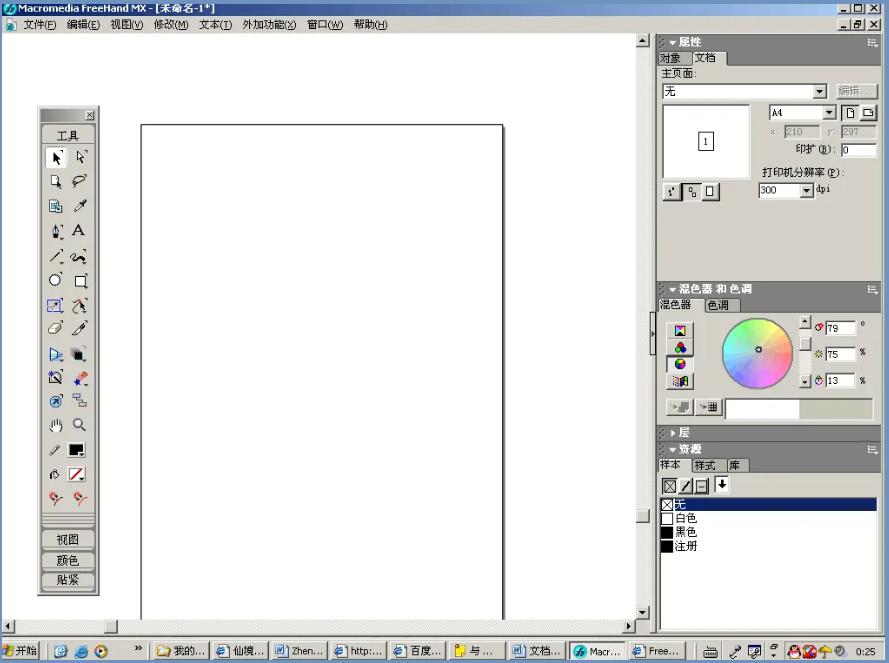Viewport: 889px width, 663px height.
Task: Select the Eyedropper tool
Action: 79,206
